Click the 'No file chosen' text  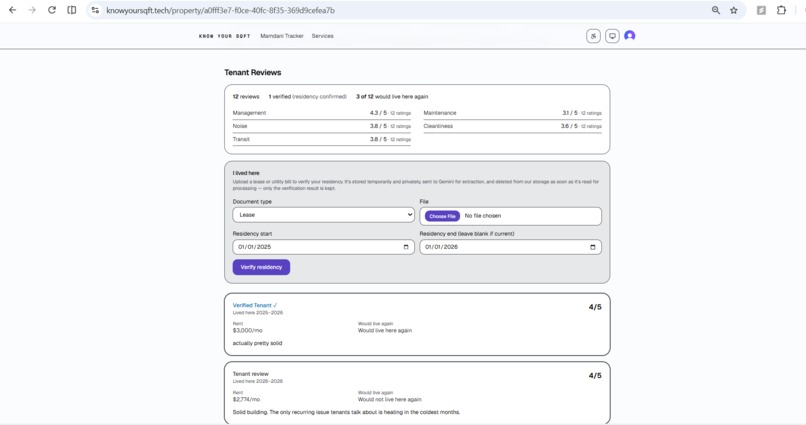(x=483, y=216)
